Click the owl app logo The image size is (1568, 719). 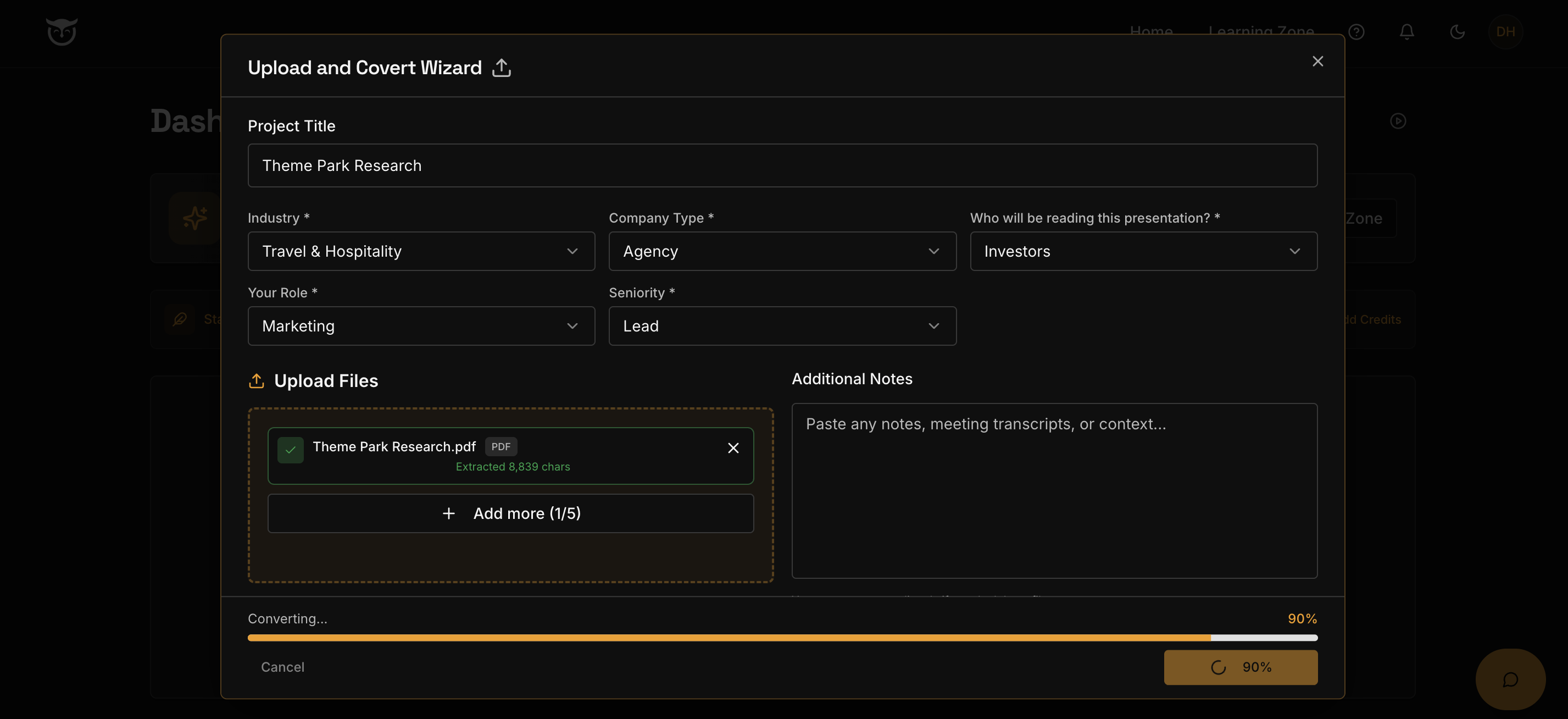[x=62, y=32]
